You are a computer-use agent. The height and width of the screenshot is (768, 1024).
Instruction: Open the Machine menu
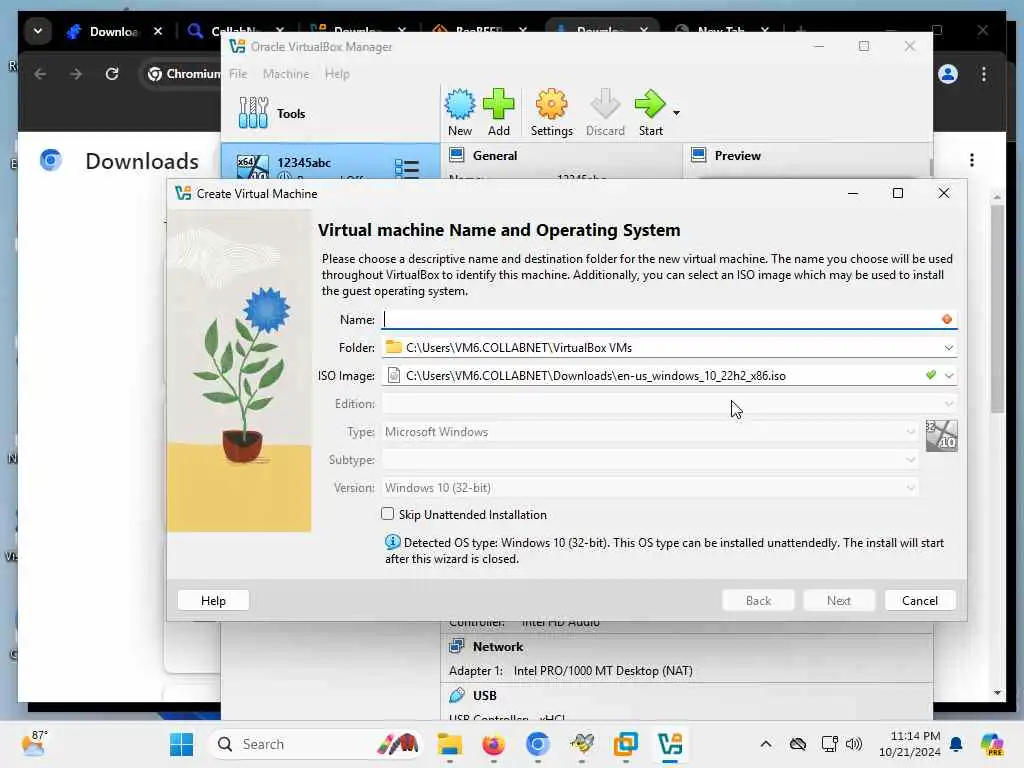(x=286, y=74)
